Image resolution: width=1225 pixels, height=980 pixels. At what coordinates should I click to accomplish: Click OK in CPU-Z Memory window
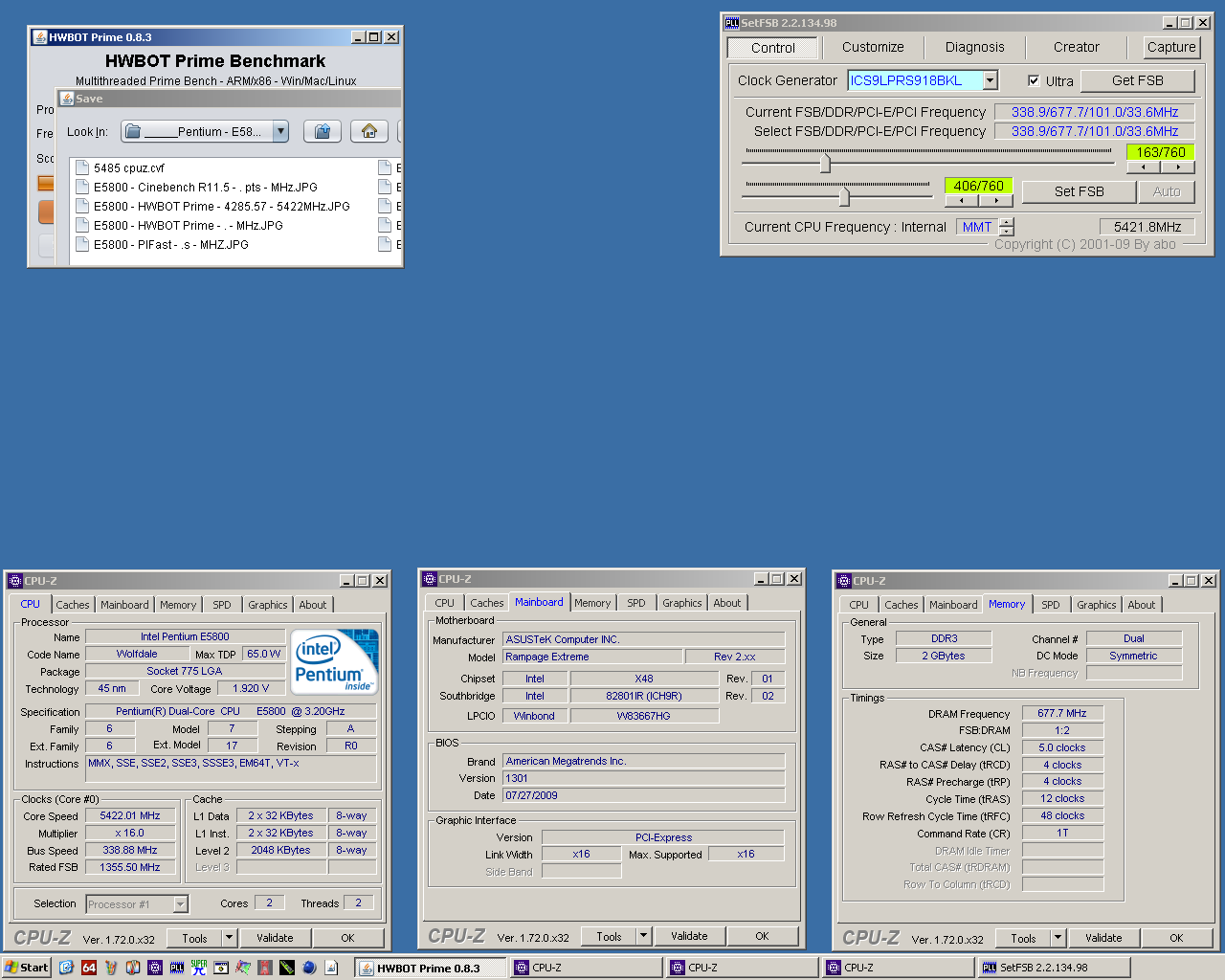pyautogui.click(x=1176, y=938)
